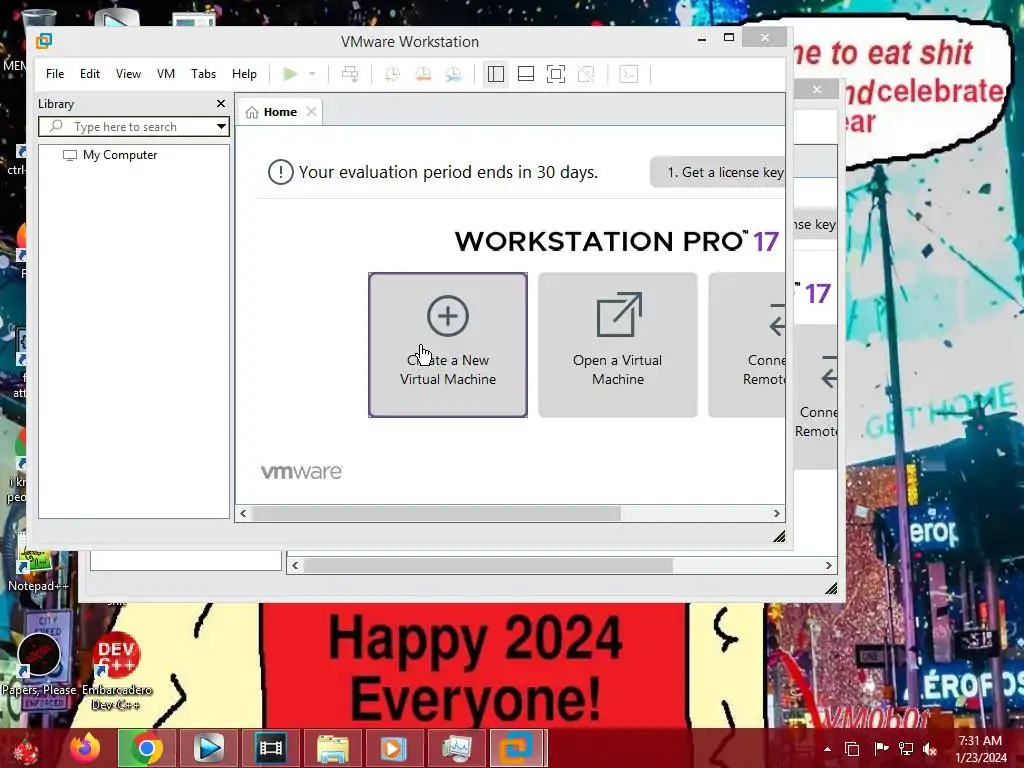This screenshot has width=1024, height=768.
Task: Click the network tray icon
Action: 906,749
